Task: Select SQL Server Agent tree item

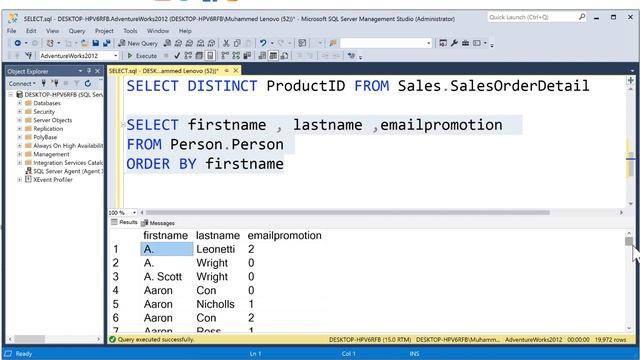Action: tap(64, 171)
